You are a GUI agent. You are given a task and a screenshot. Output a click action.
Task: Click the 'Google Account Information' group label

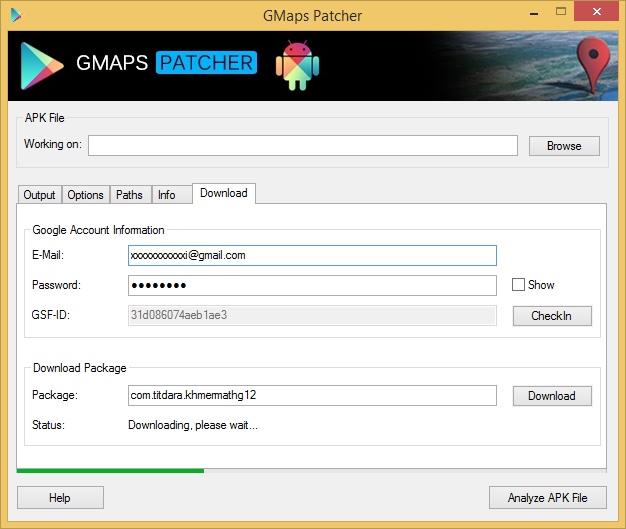(98, 230)
